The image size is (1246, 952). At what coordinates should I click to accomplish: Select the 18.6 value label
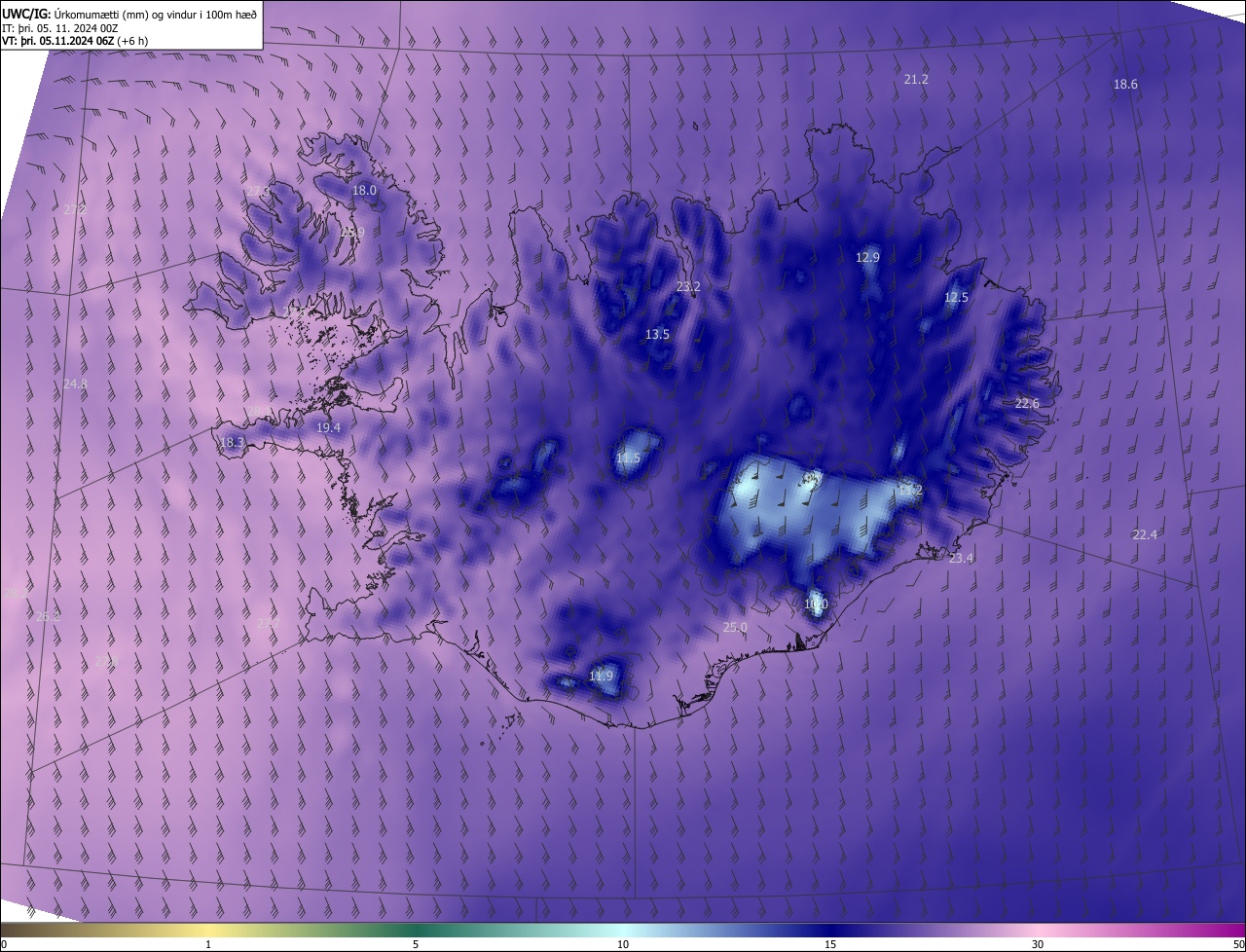[1125, 85]
